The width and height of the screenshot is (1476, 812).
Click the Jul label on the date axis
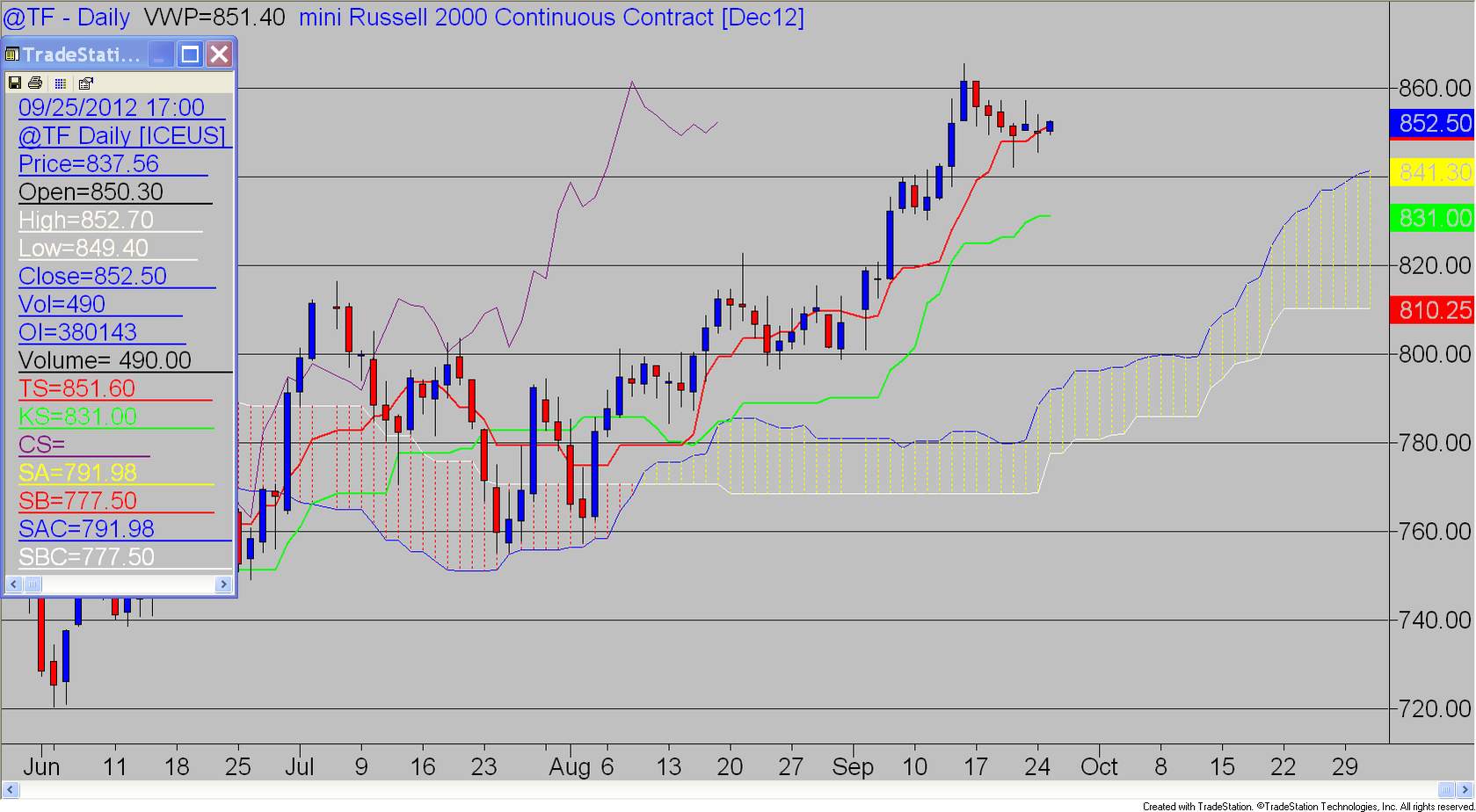[x=300, y=767]
